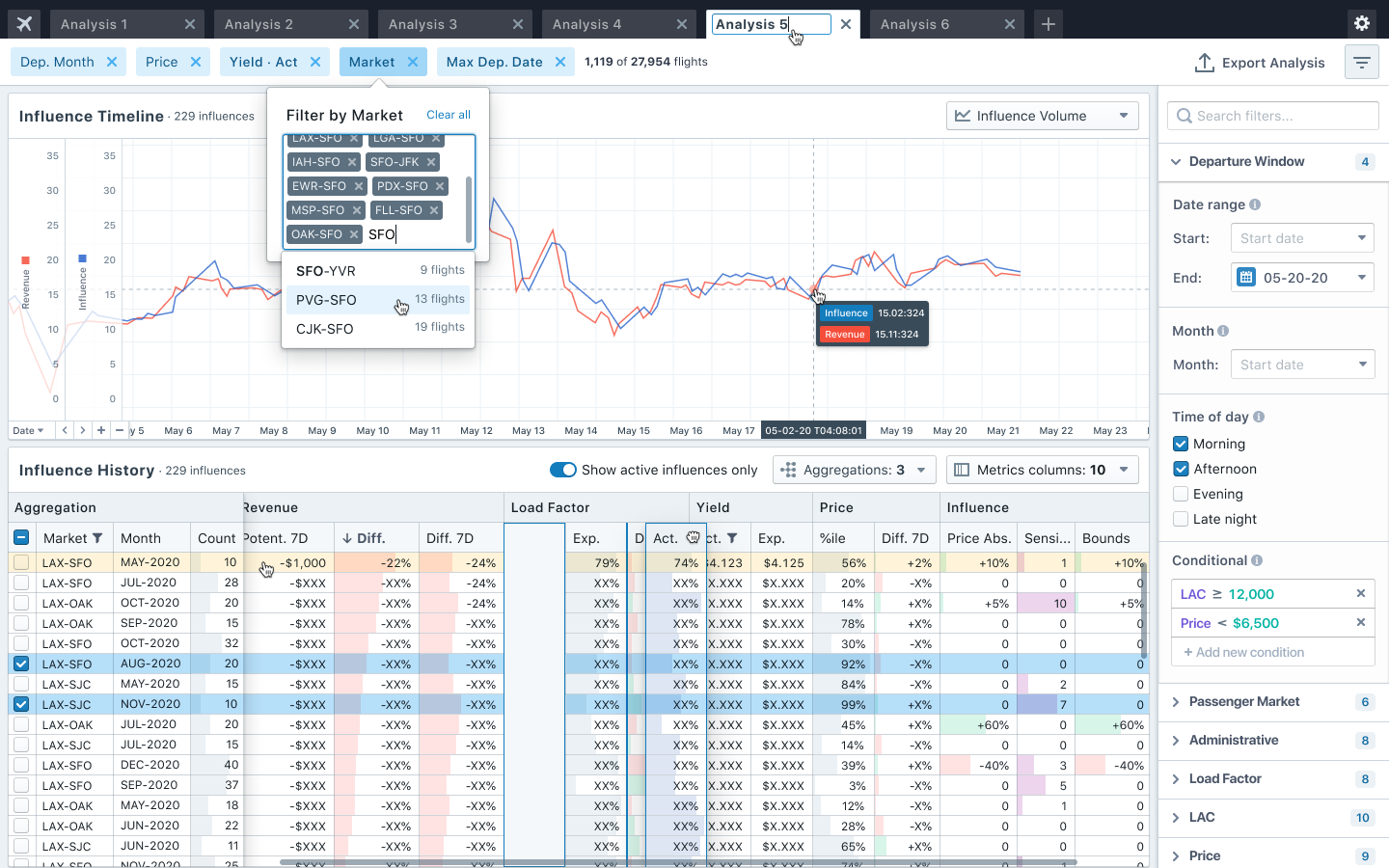Remove the Price filter chip

(x=196, y=62)
